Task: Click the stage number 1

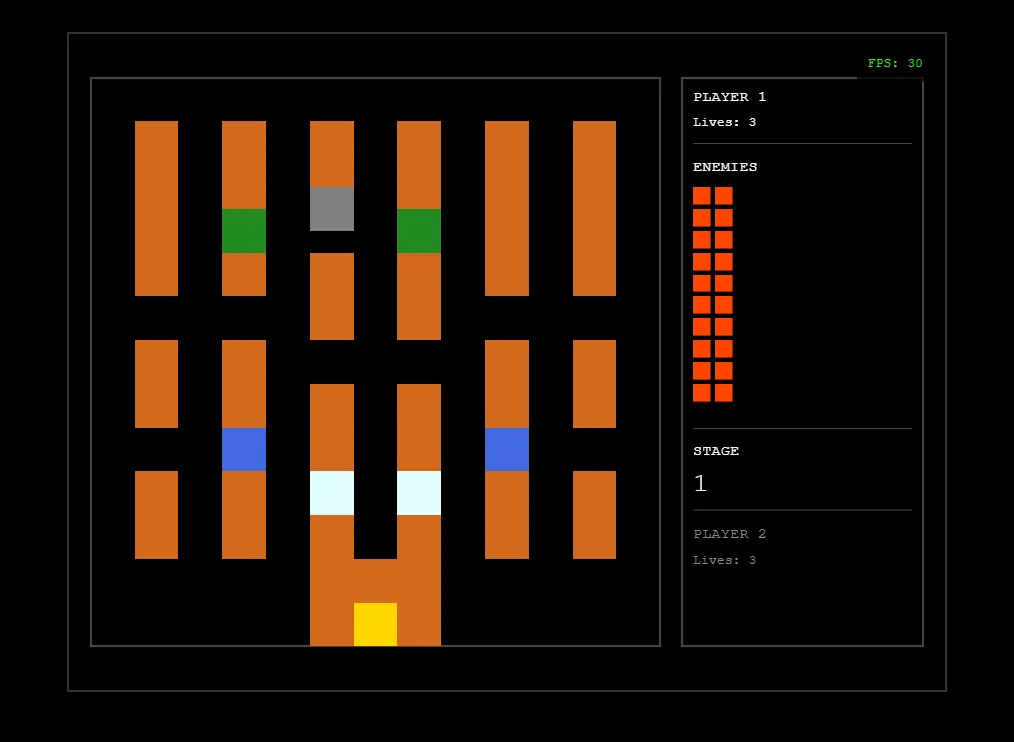Action: point(700,484)
